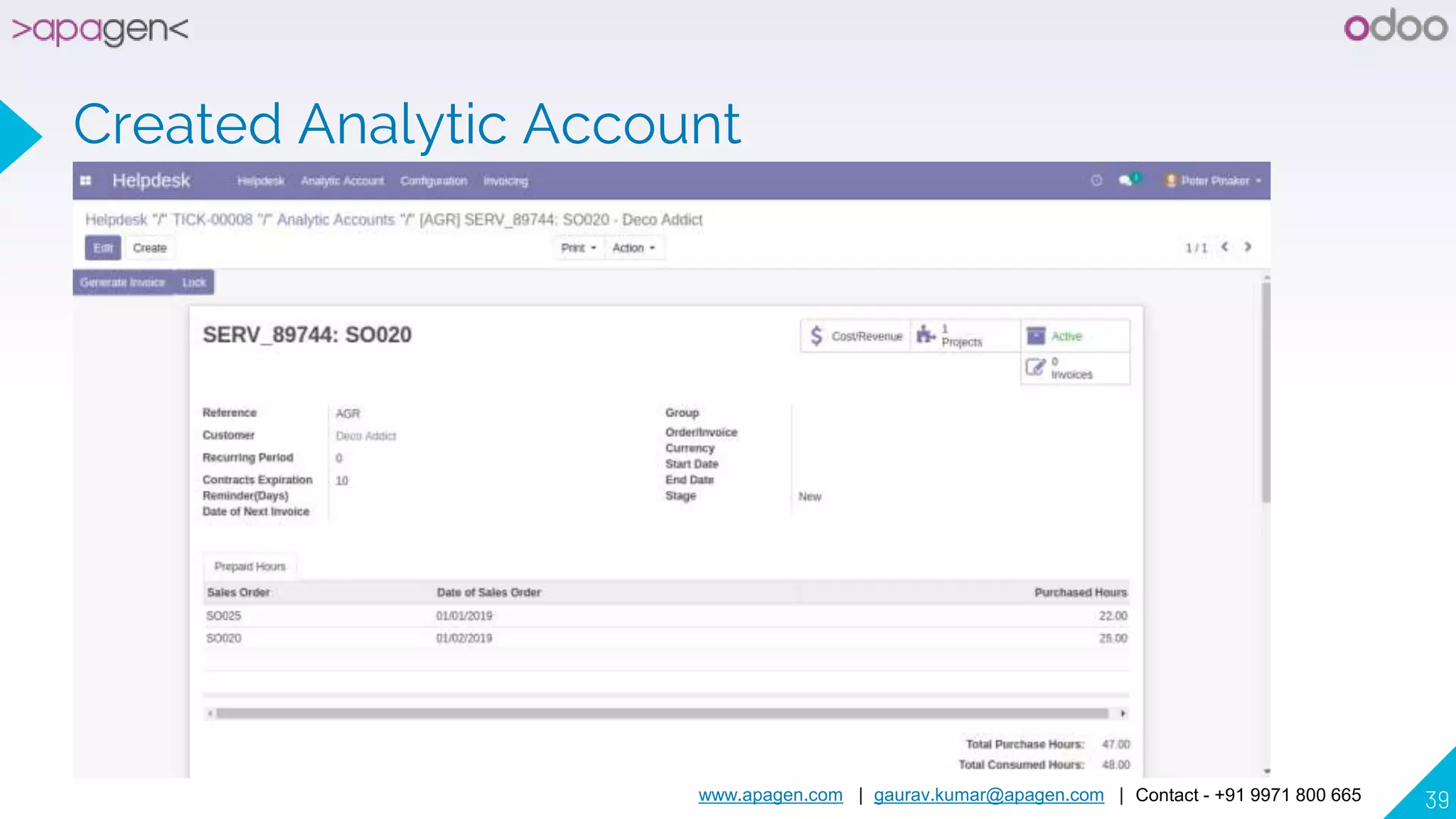This screenshot has height=819, width=1456.
Task: Click the 1 / 1 pager counter
Action: click(1196, 248)
